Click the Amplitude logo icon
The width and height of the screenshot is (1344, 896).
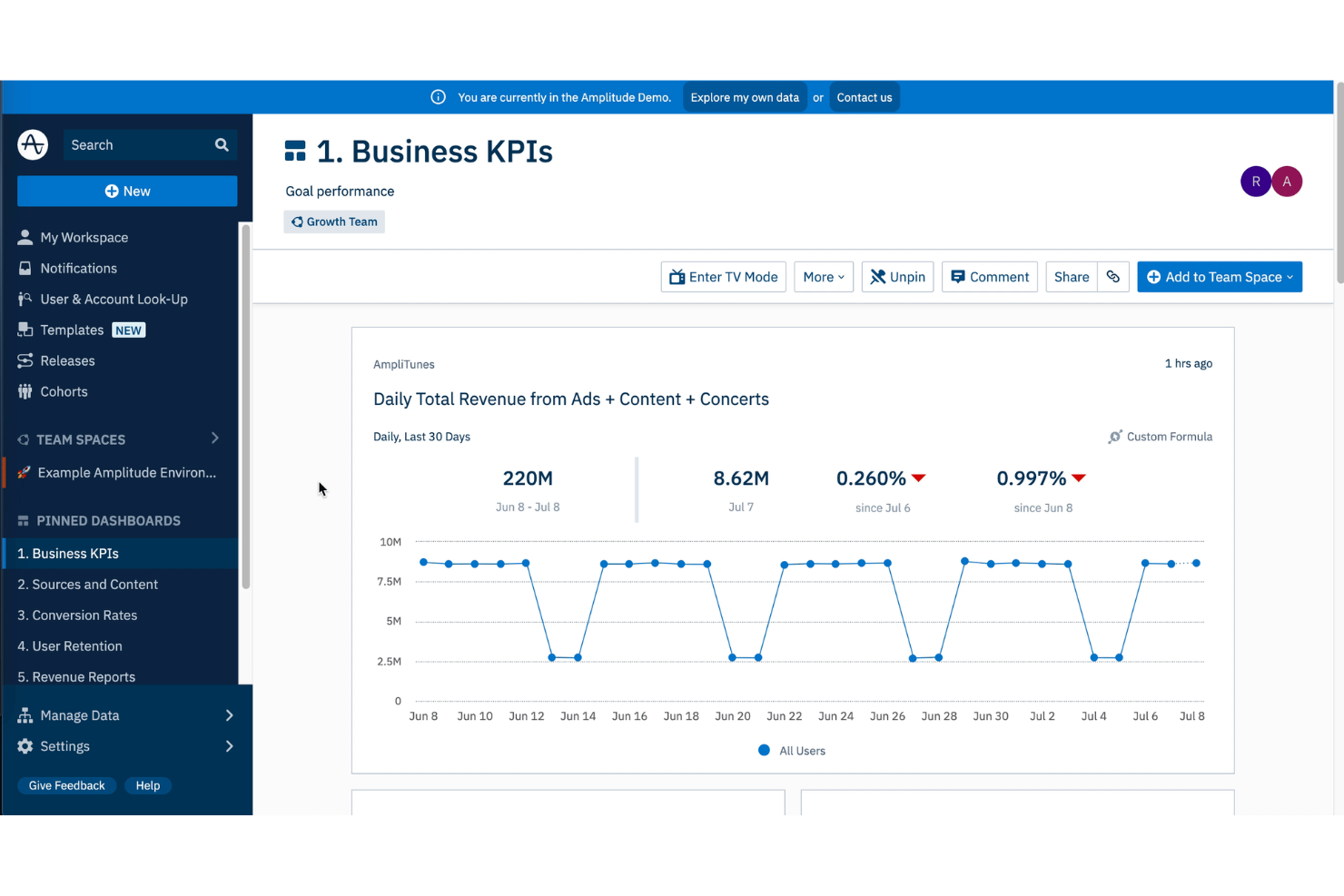tap(33, 144)
